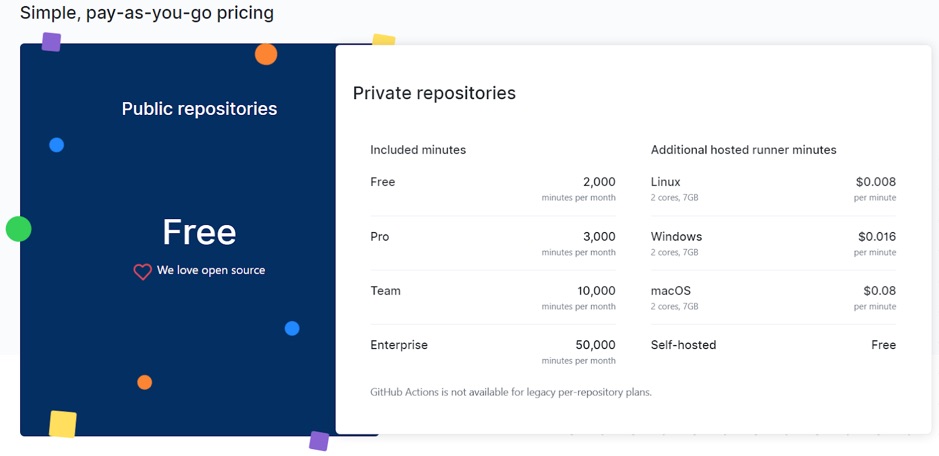Select the "Public repositories" heading
The width and height of the screenshot is (939, 456).
point(199,108)
